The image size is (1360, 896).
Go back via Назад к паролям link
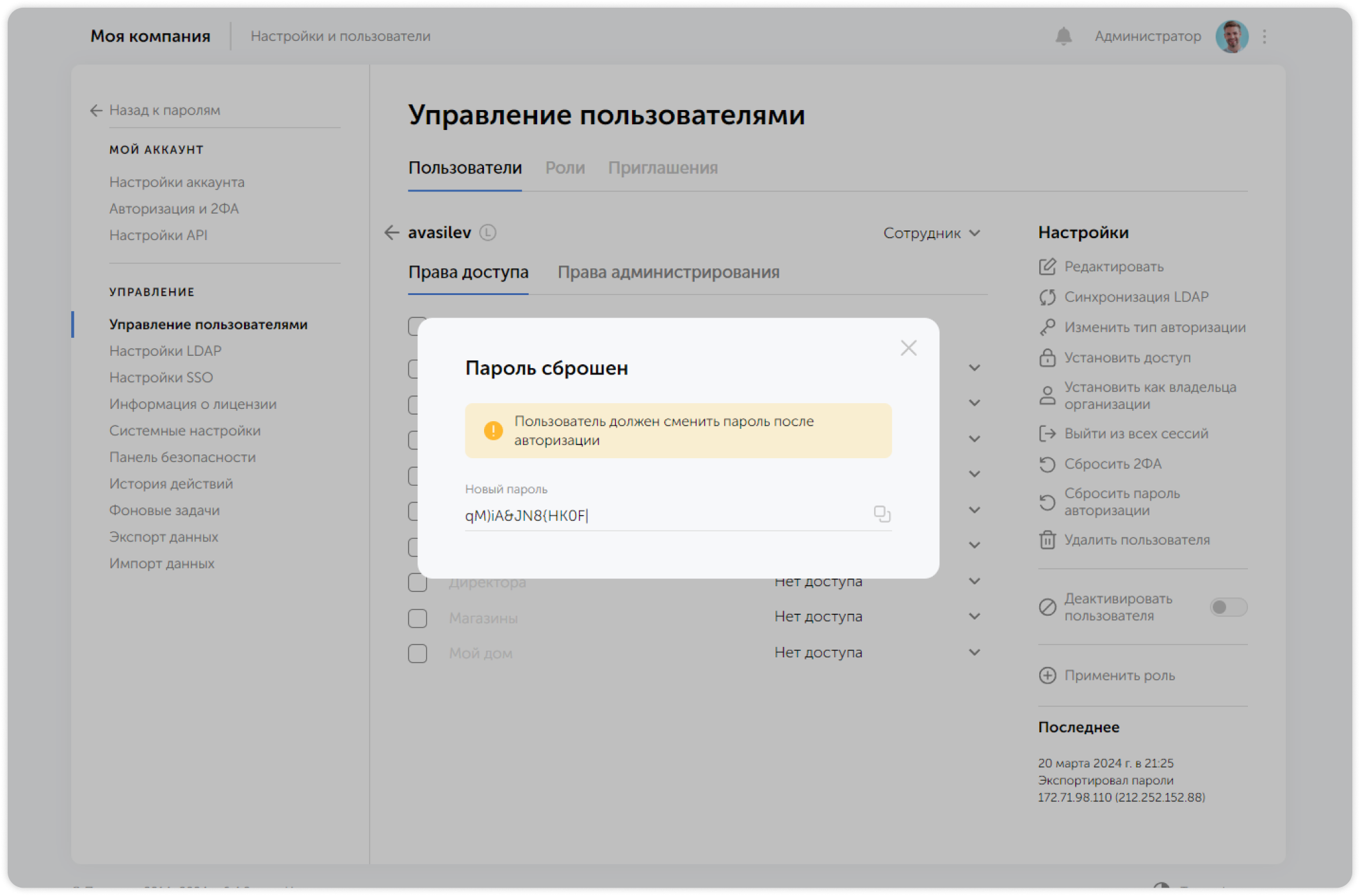click(165, 110)
